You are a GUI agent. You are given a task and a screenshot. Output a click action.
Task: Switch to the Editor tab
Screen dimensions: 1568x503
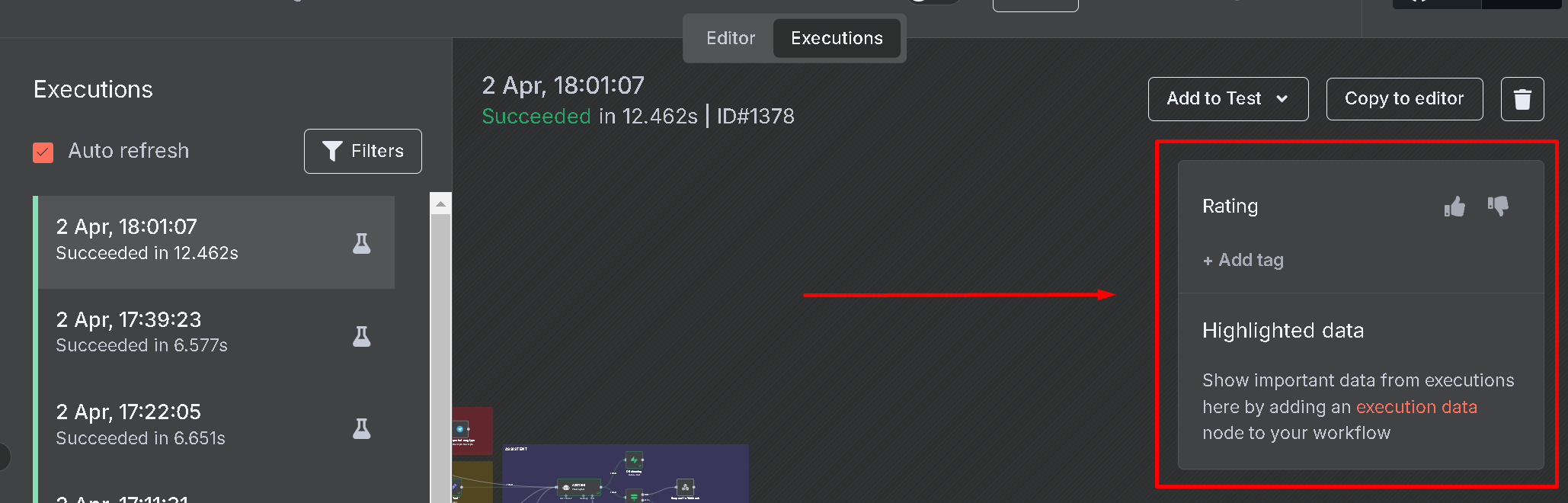(x=731, y=38)
